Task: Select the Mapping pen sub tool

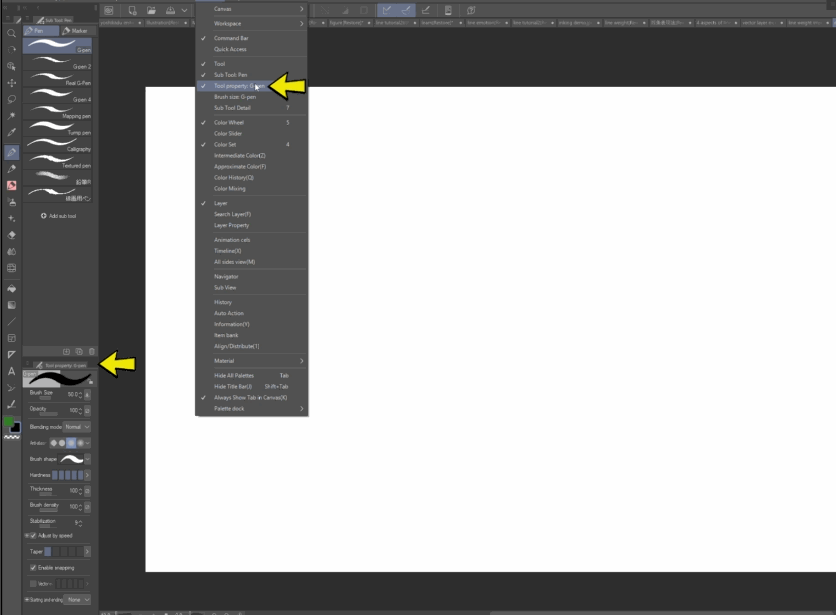Action: pos(58,112)
